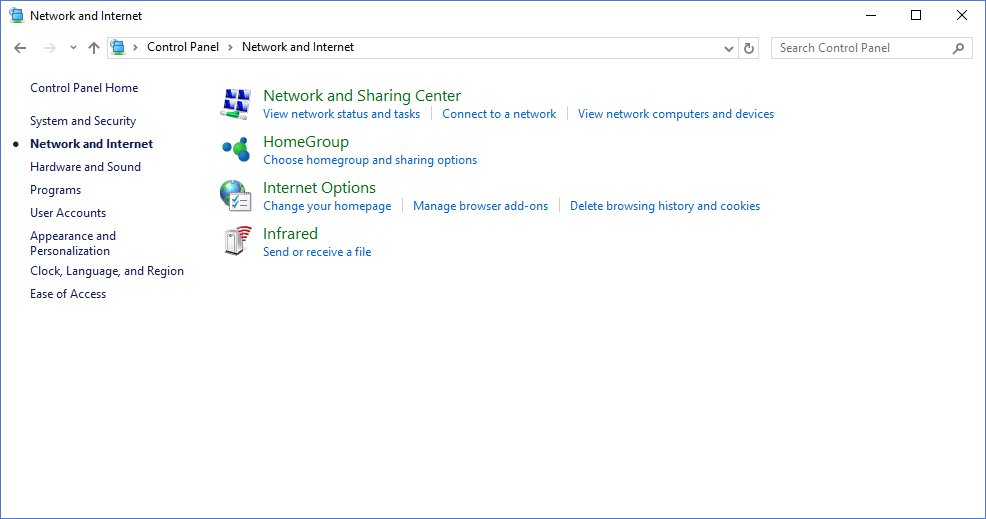
Task: Select Hardware and Sound in sidebar
Action: 85,167
